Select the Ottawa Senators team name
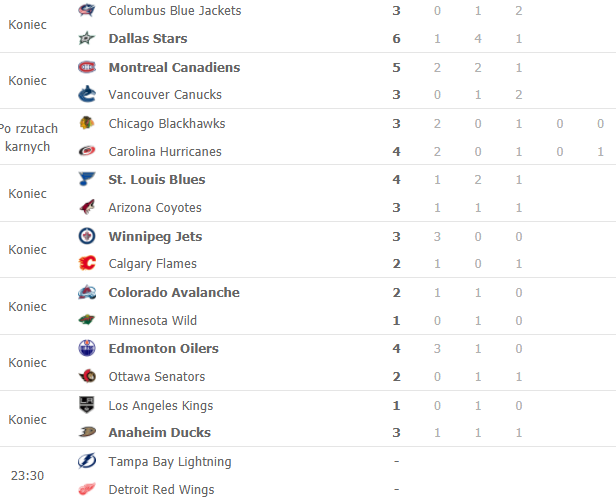 (157, 377)
